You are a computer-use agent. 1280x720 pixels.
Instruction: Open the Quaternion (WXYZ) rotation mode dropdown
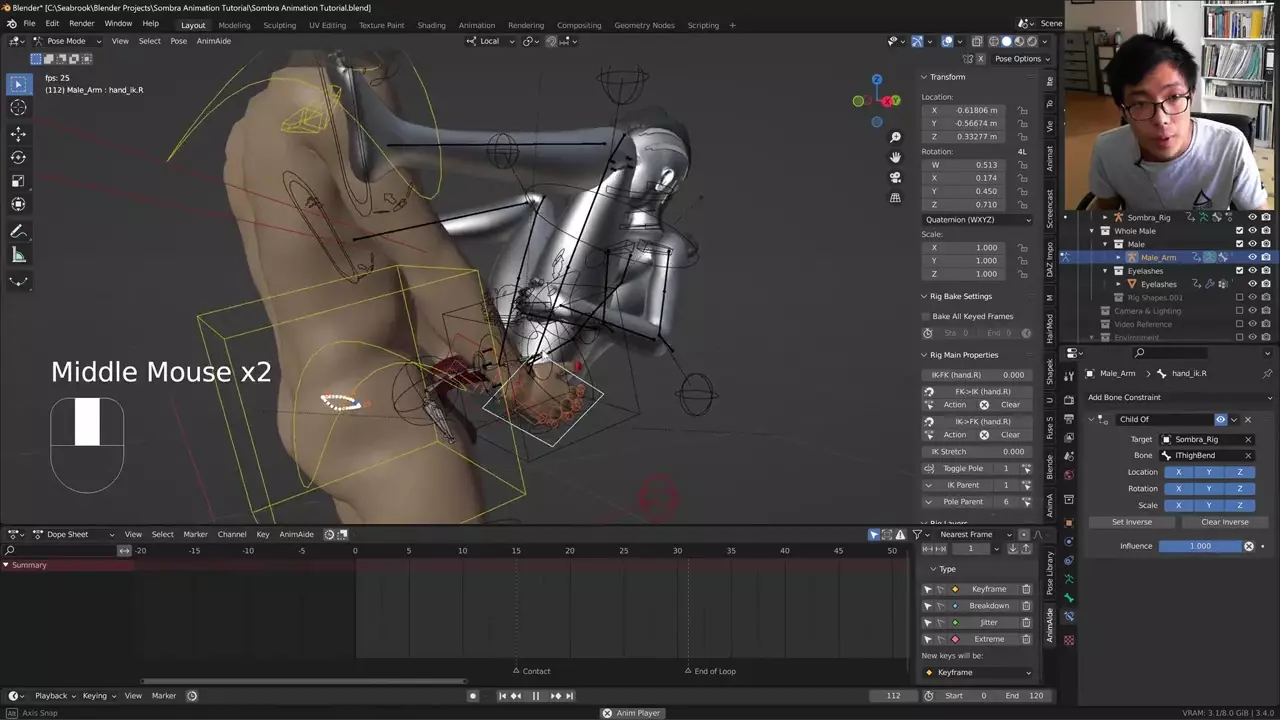(977, 220)
